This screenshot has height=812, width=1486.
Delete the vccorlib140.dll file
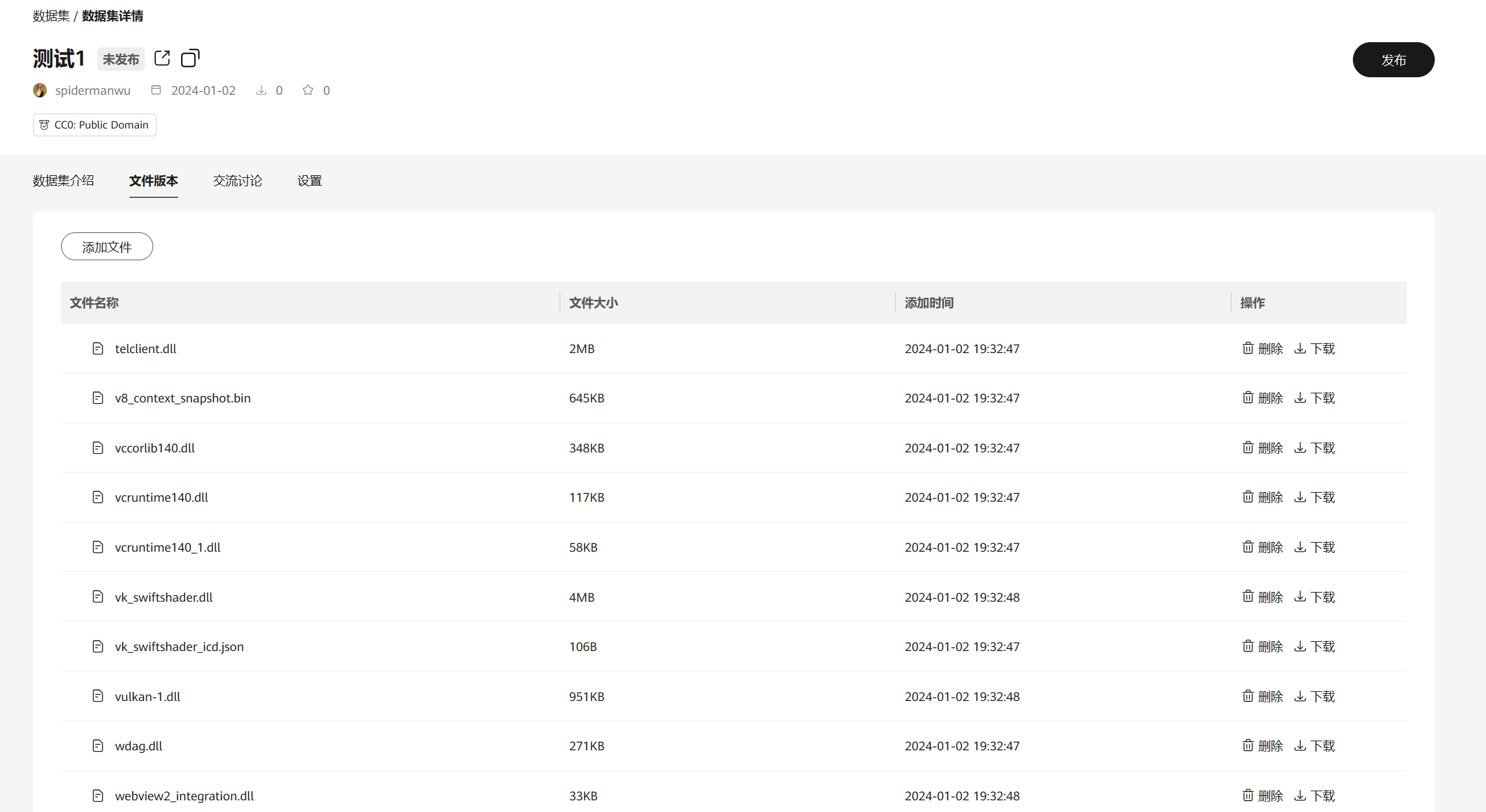click(1262, 448)
